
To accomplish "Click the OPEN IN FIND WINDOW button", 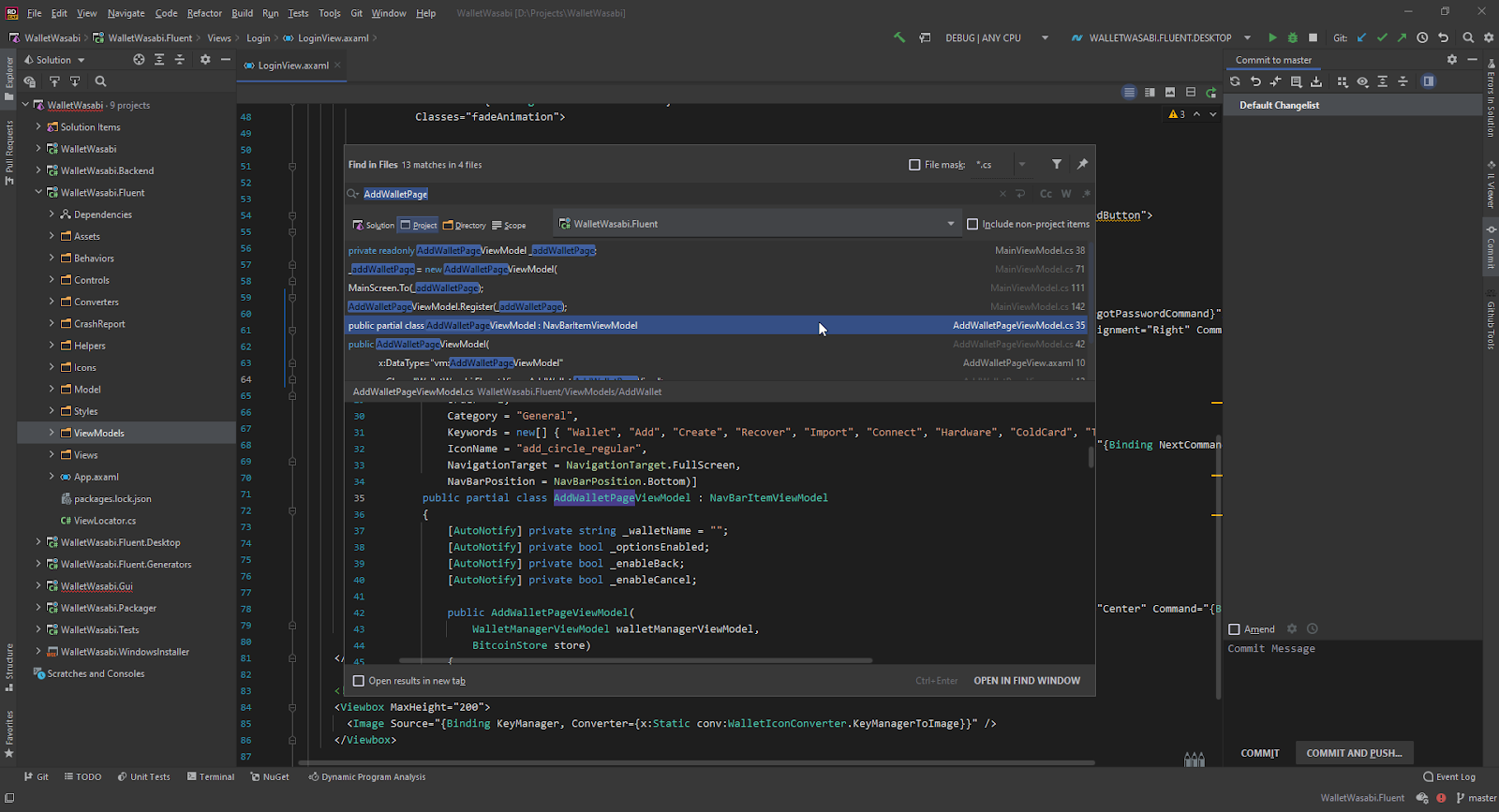I will (x=1027, y=681).
